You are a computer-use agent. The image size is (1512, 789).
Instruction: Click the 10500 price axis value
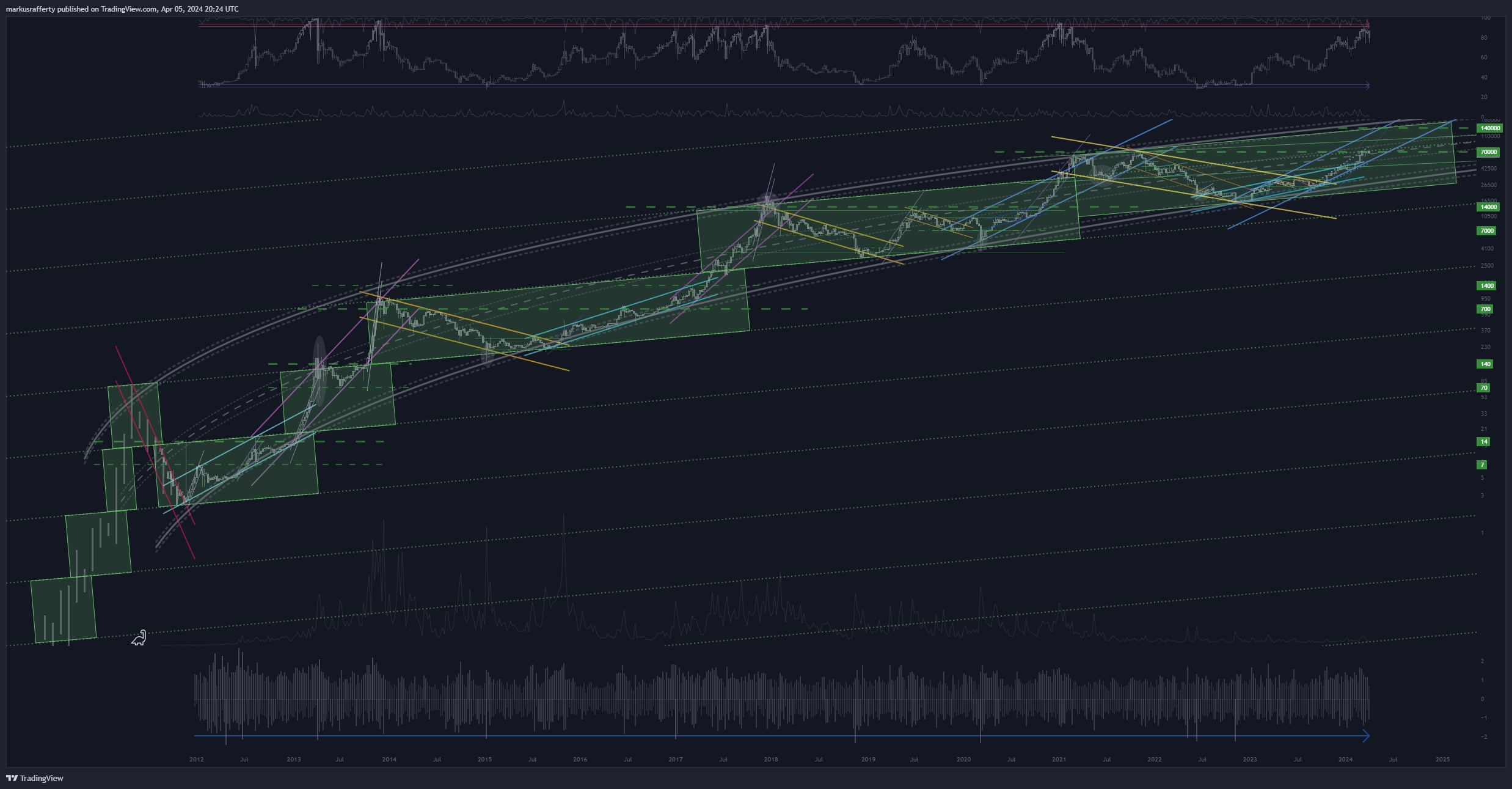(1488, 216)
